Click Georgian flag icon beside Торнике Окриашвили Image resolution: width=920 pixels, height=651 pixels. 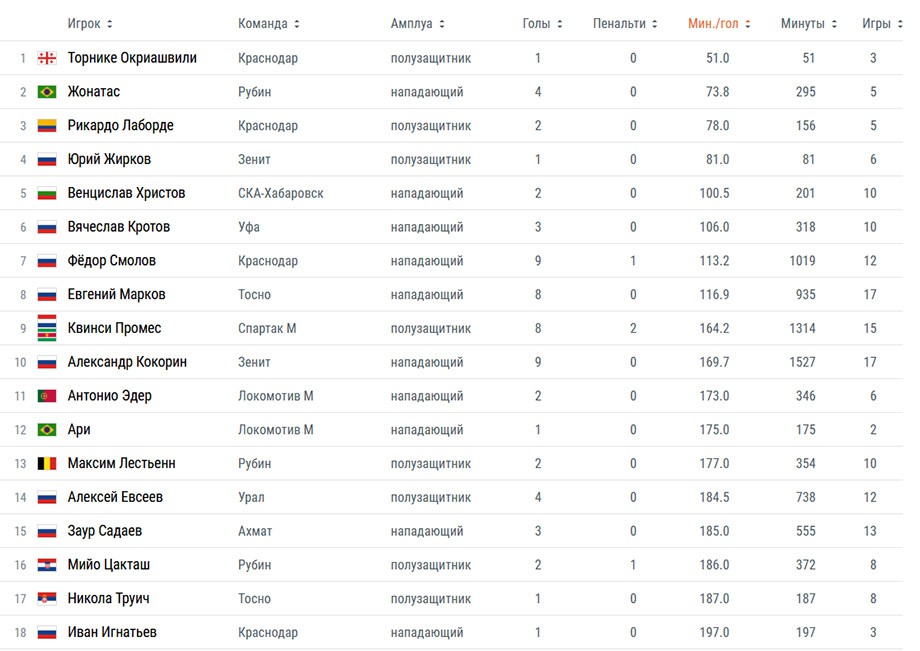point(46,58)
